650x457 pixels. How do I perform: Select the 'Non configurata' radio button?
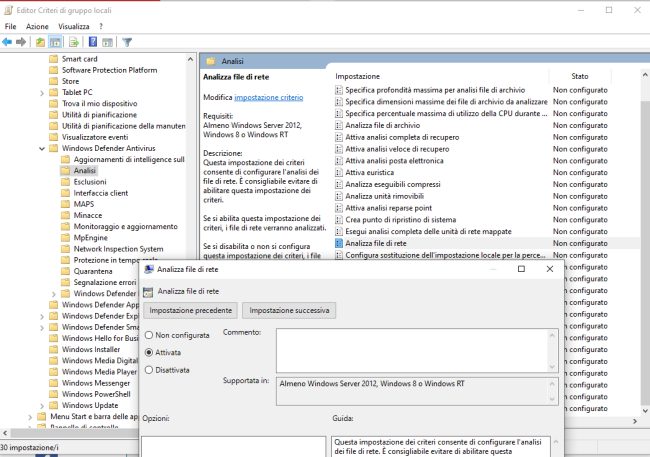150,335
